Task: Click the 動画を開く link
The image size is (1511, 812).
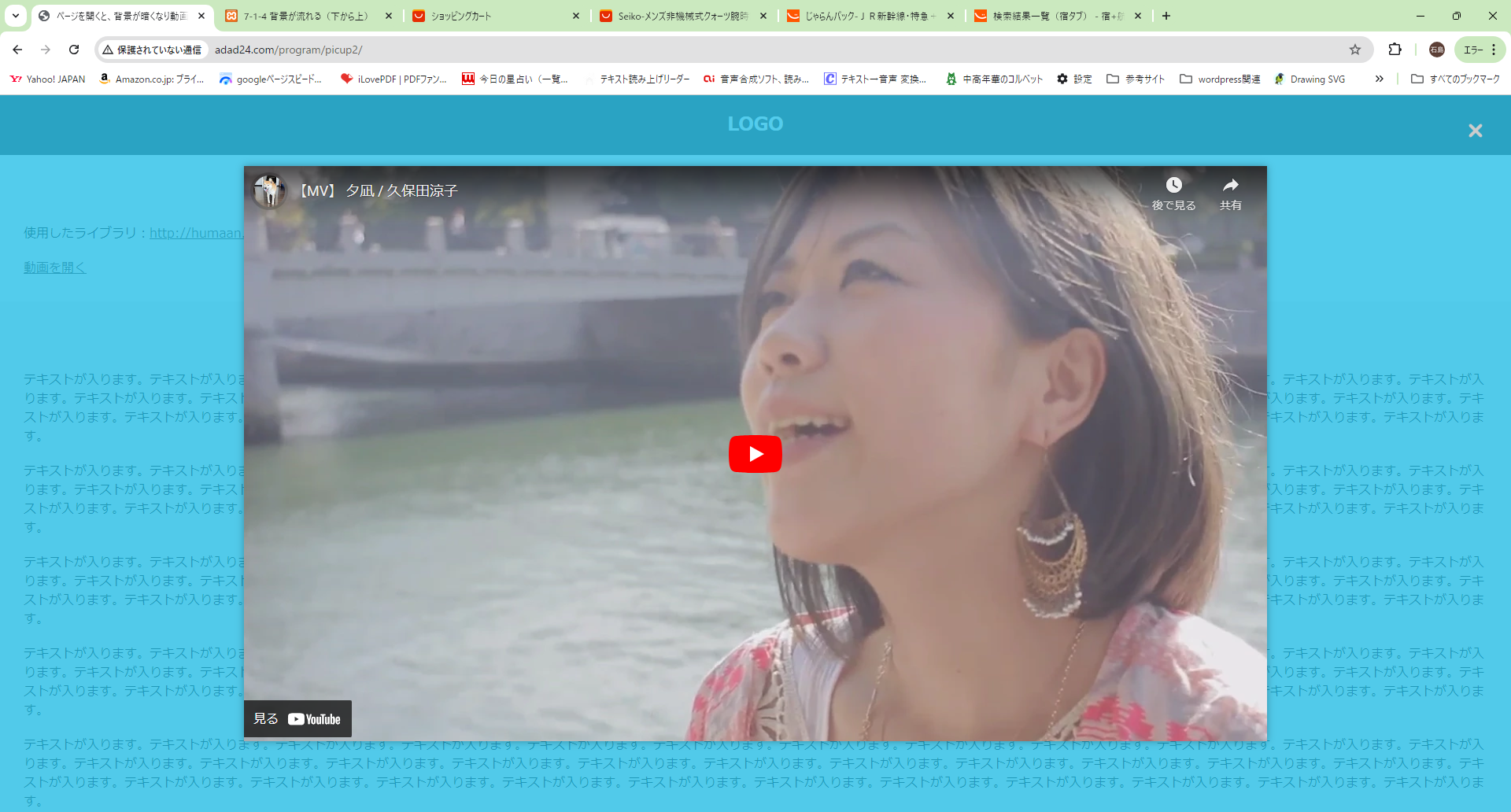Action: click(x=54, y=268)
